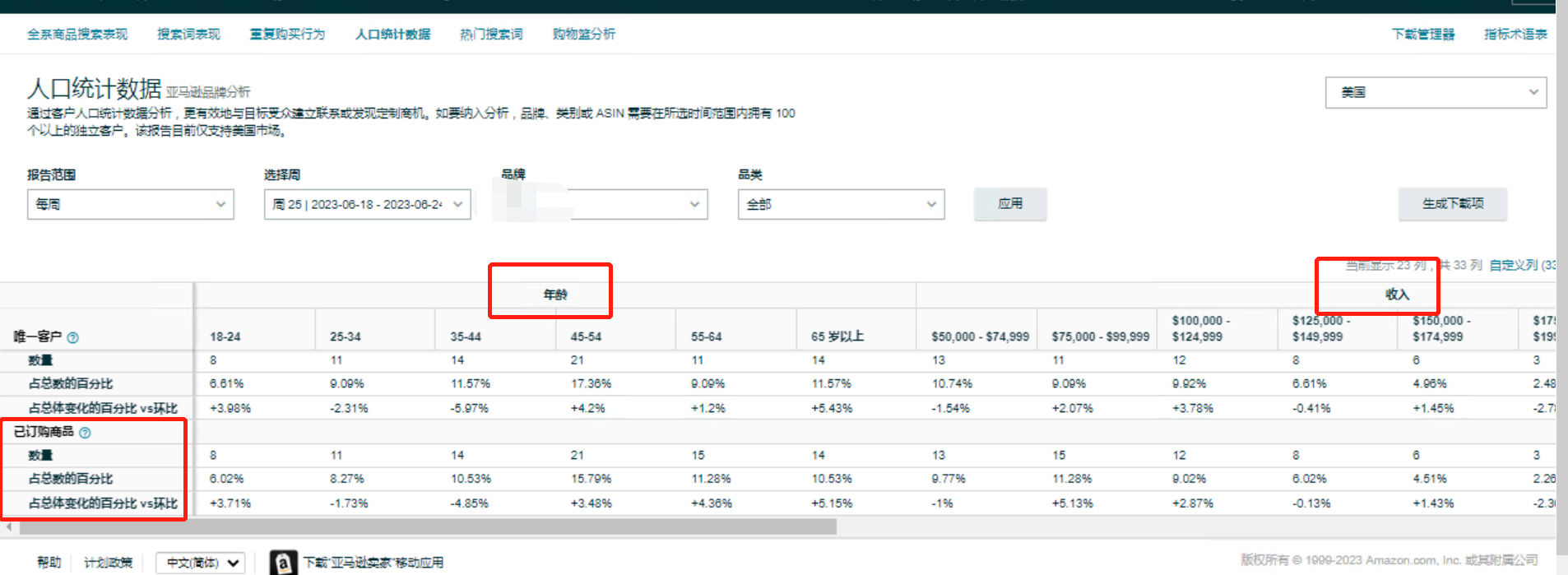This screenshot has height=575, width=1568.
Task: Open the 指标术语表 link
Action: pyautogui.click(x=1515, y=35)
